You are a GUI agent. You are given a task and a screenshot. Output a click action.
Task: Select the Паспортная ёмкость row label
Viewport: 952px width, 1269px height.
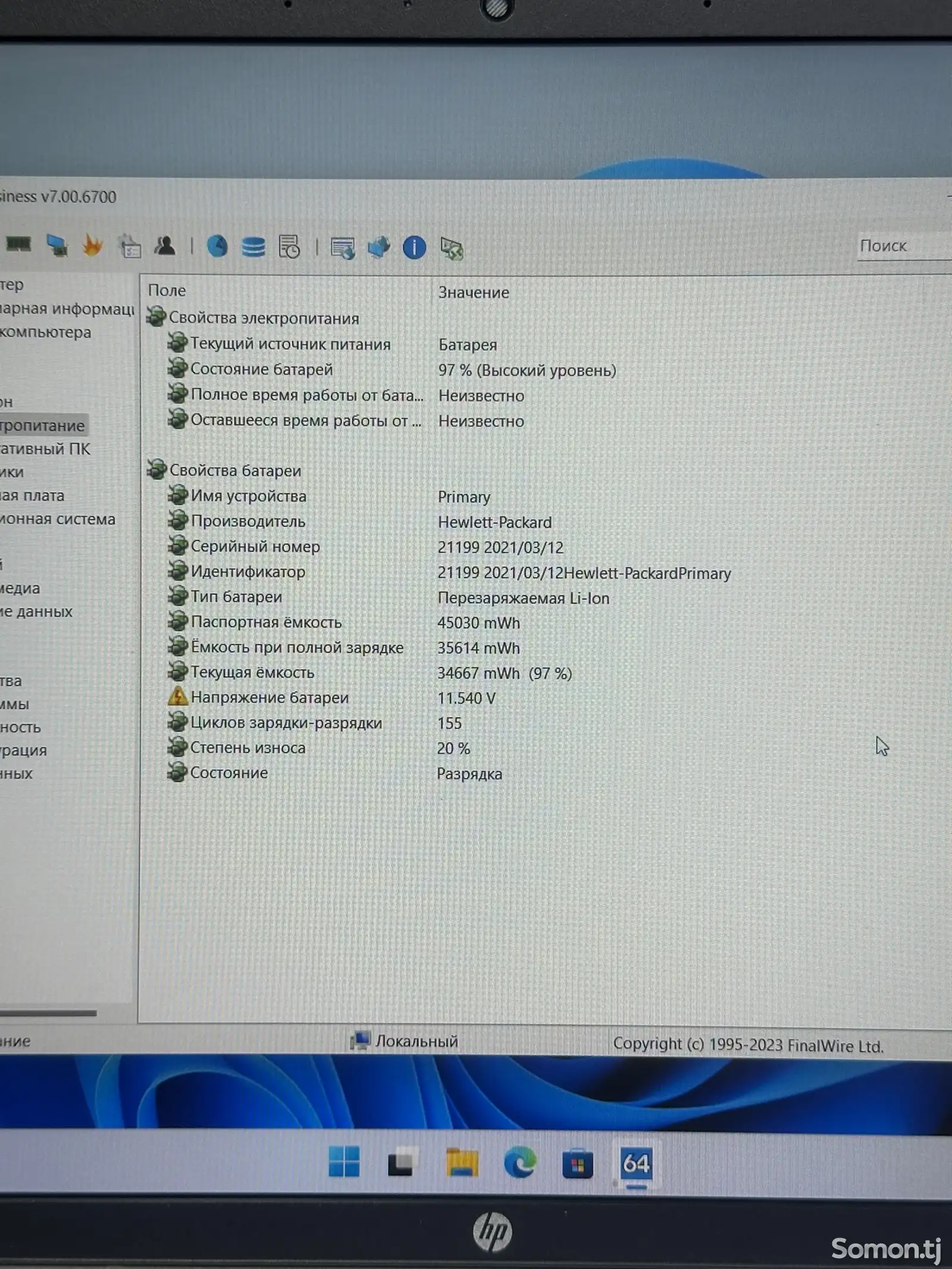click(x=266, y=622)
